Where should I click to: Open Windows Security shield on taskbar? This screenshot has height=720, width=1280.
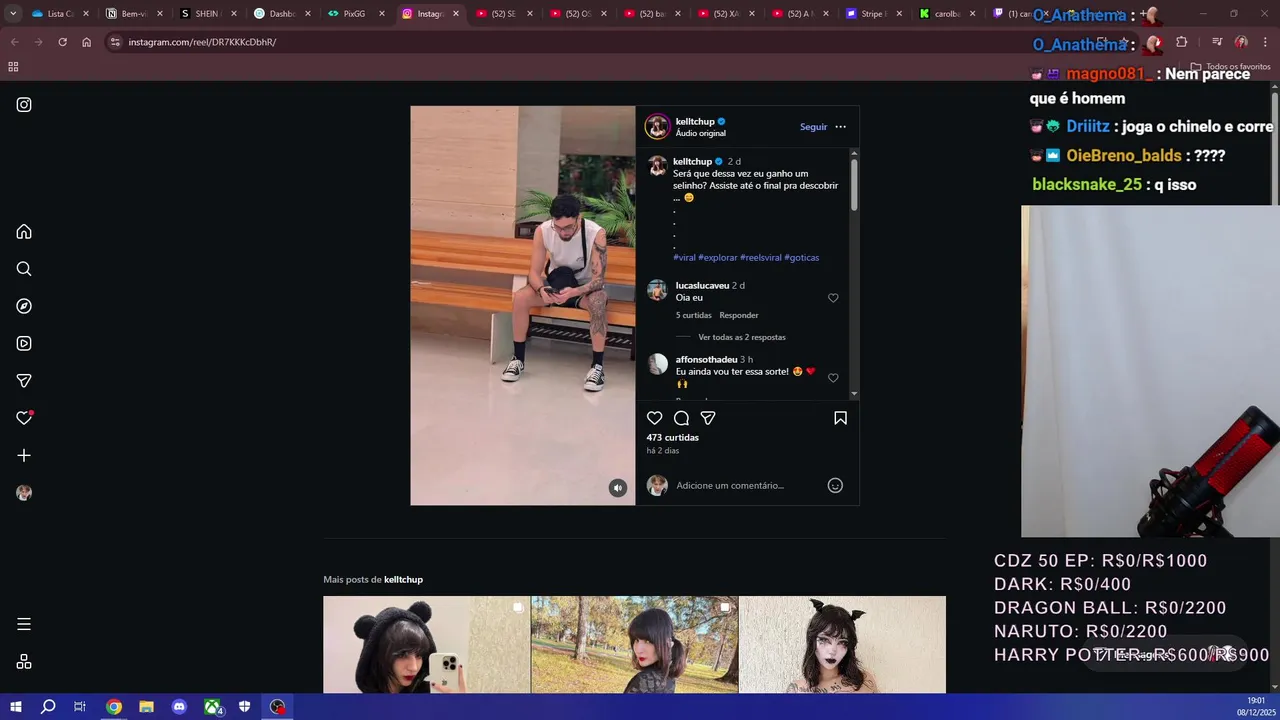point(245,707)
